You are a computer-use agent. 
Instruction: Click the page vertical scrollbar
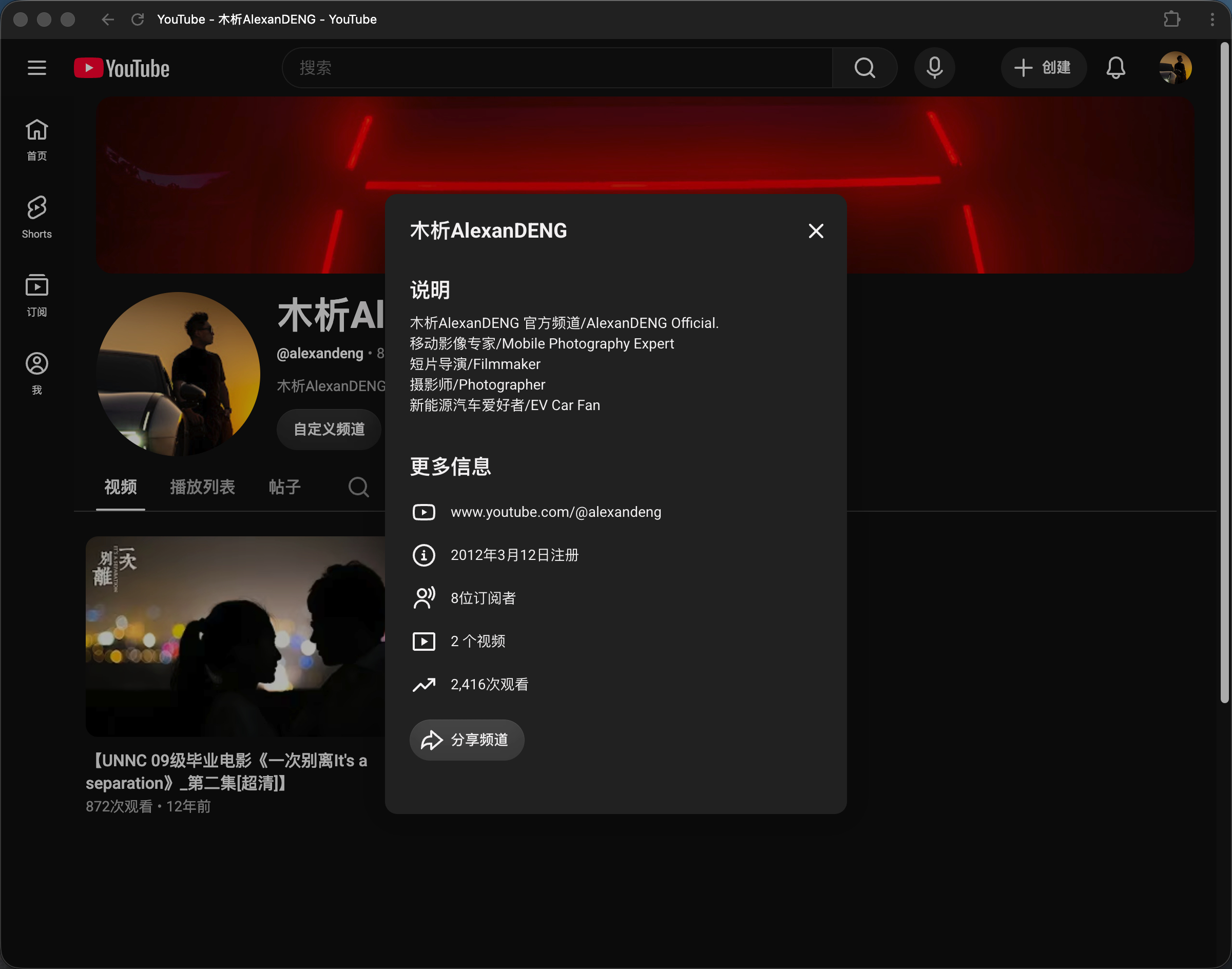tap(1225, 373)
